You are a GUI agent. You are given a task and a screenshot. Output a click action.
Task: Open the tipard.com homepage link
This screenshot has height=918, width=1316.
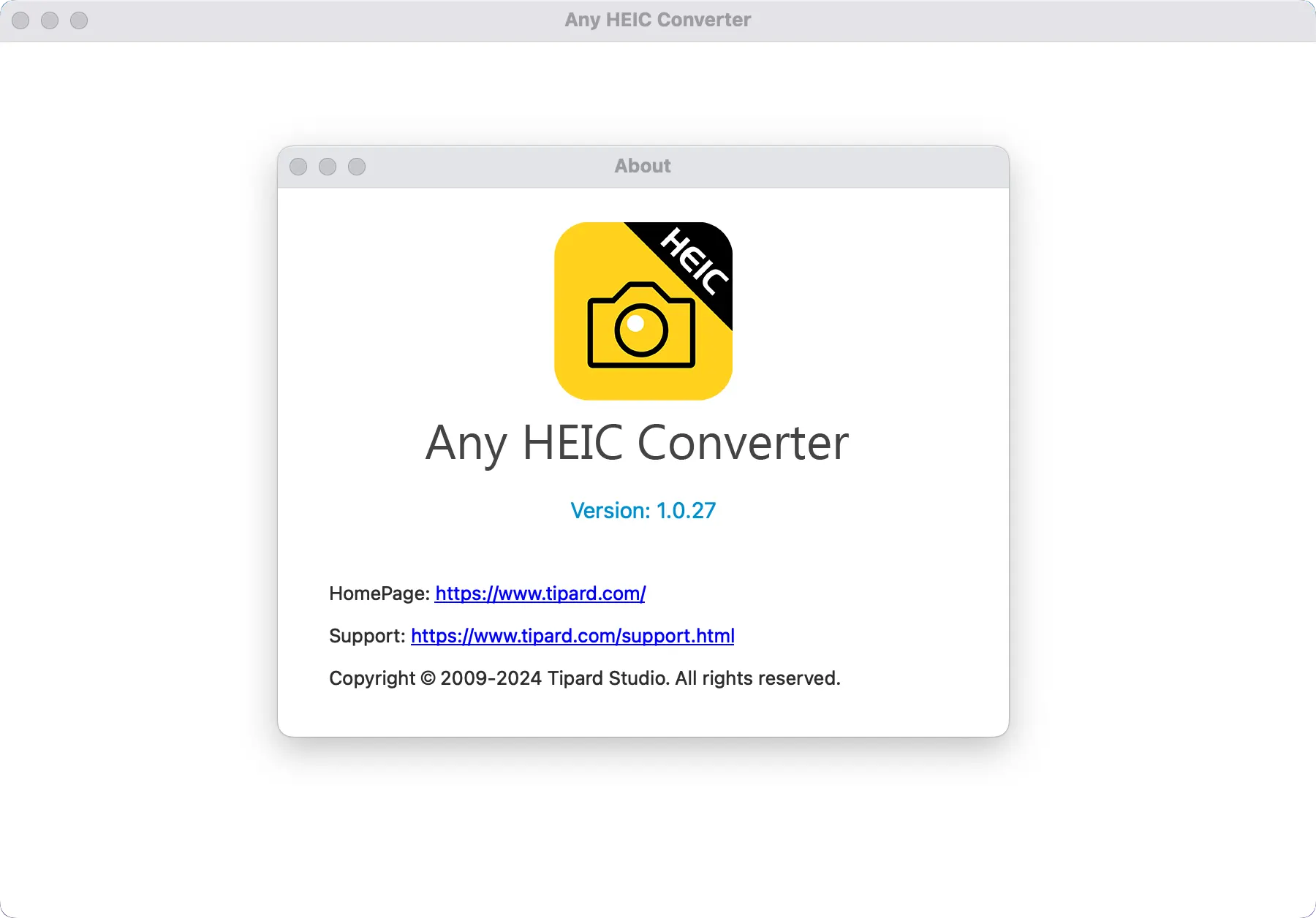coord(540,593)
